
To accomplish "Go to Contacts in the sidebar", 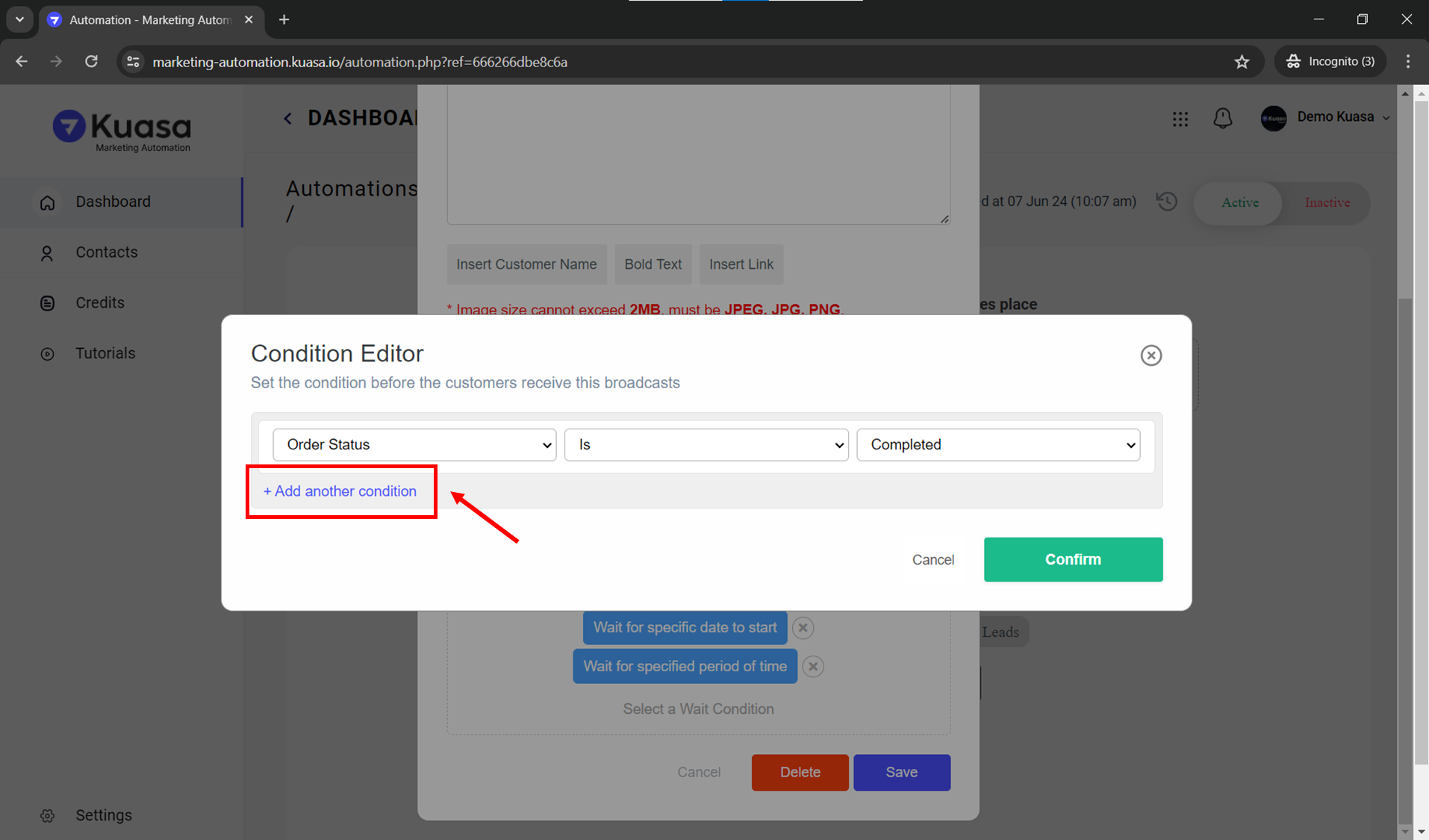I will tap(106, 252).
